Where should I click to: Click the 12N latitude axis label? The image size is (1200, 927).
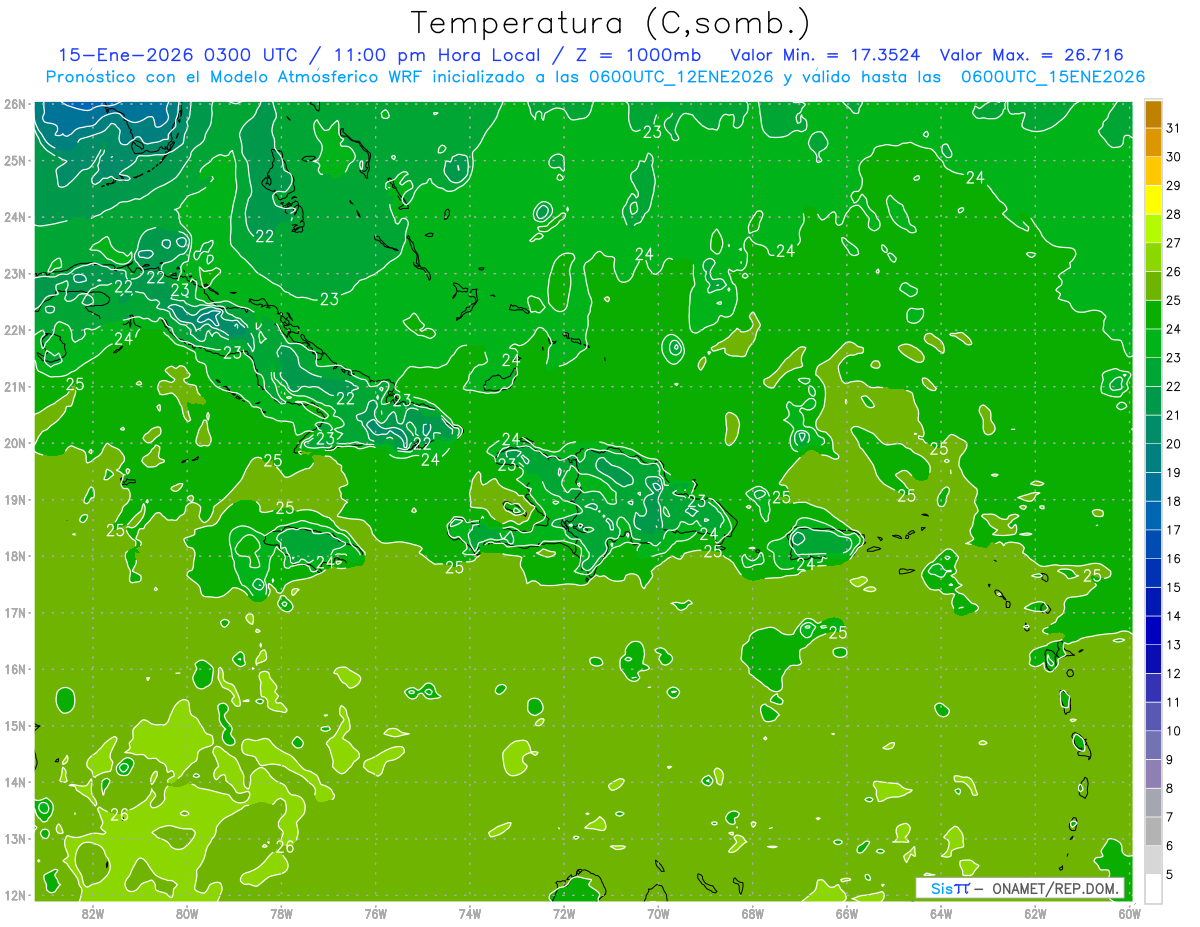tap(14, 895)
